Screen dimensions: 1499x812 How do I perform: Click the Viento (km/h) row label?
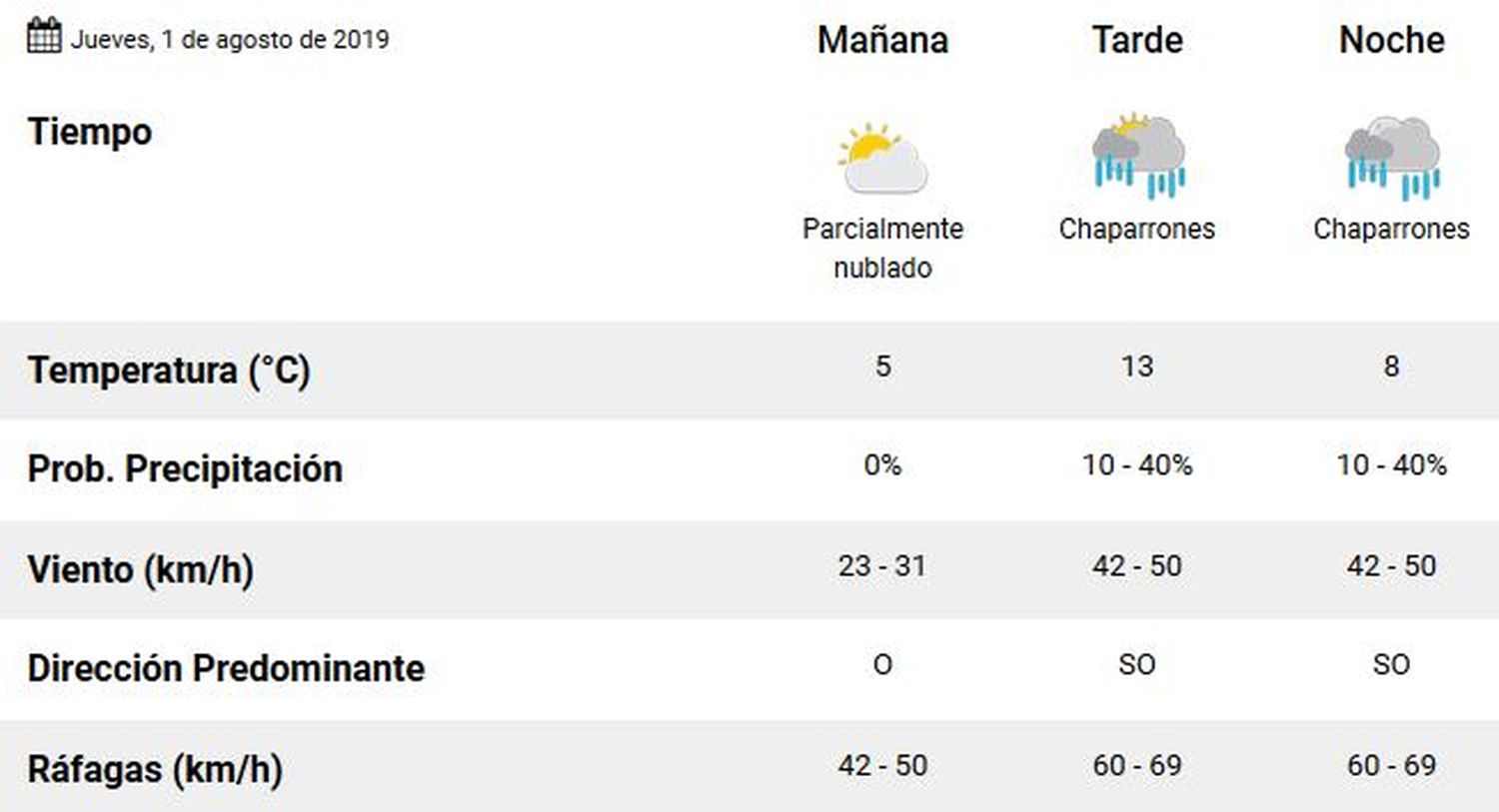(x=140, y=569)
